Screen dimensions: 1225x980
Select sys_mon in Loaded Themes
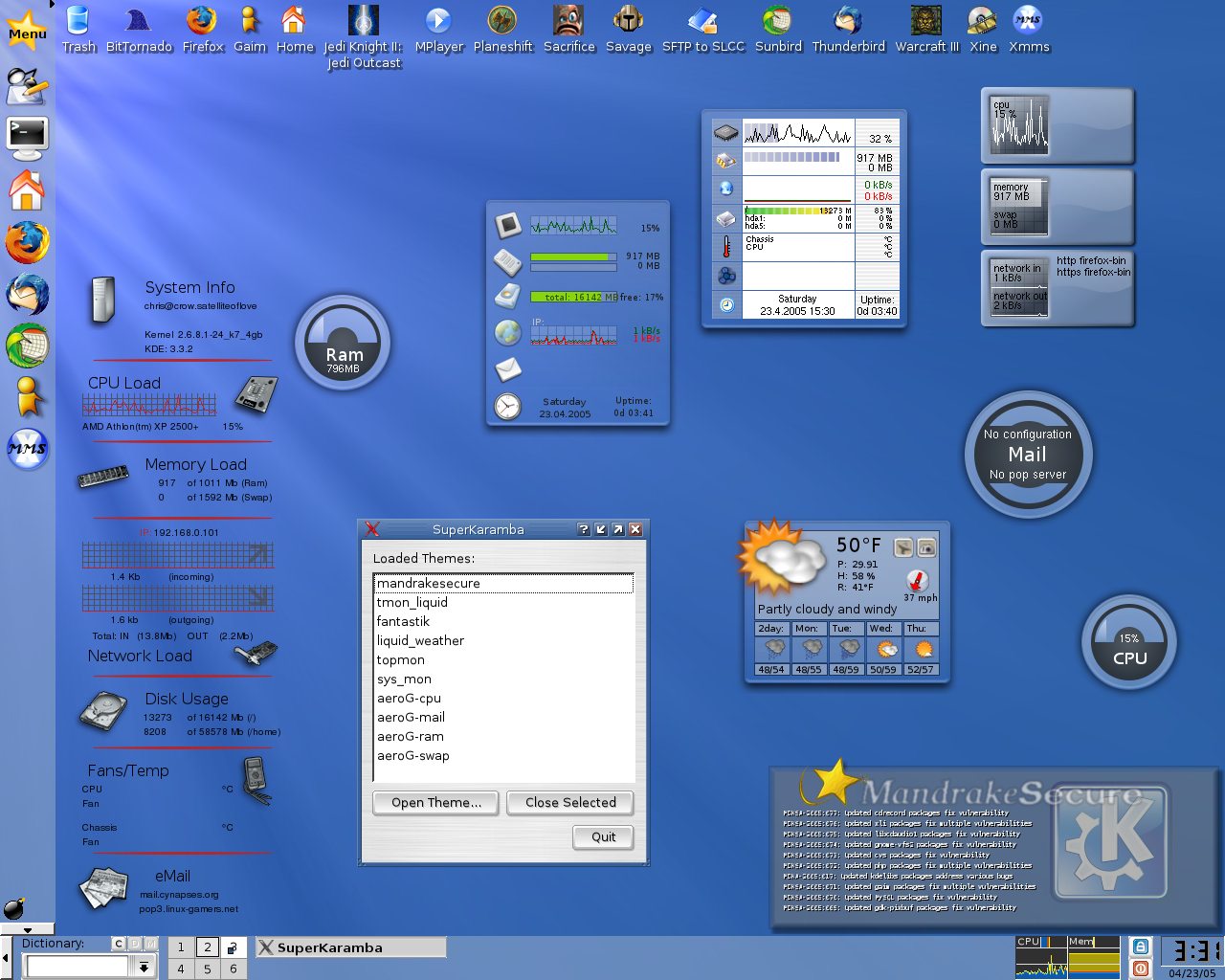point(503,679)
